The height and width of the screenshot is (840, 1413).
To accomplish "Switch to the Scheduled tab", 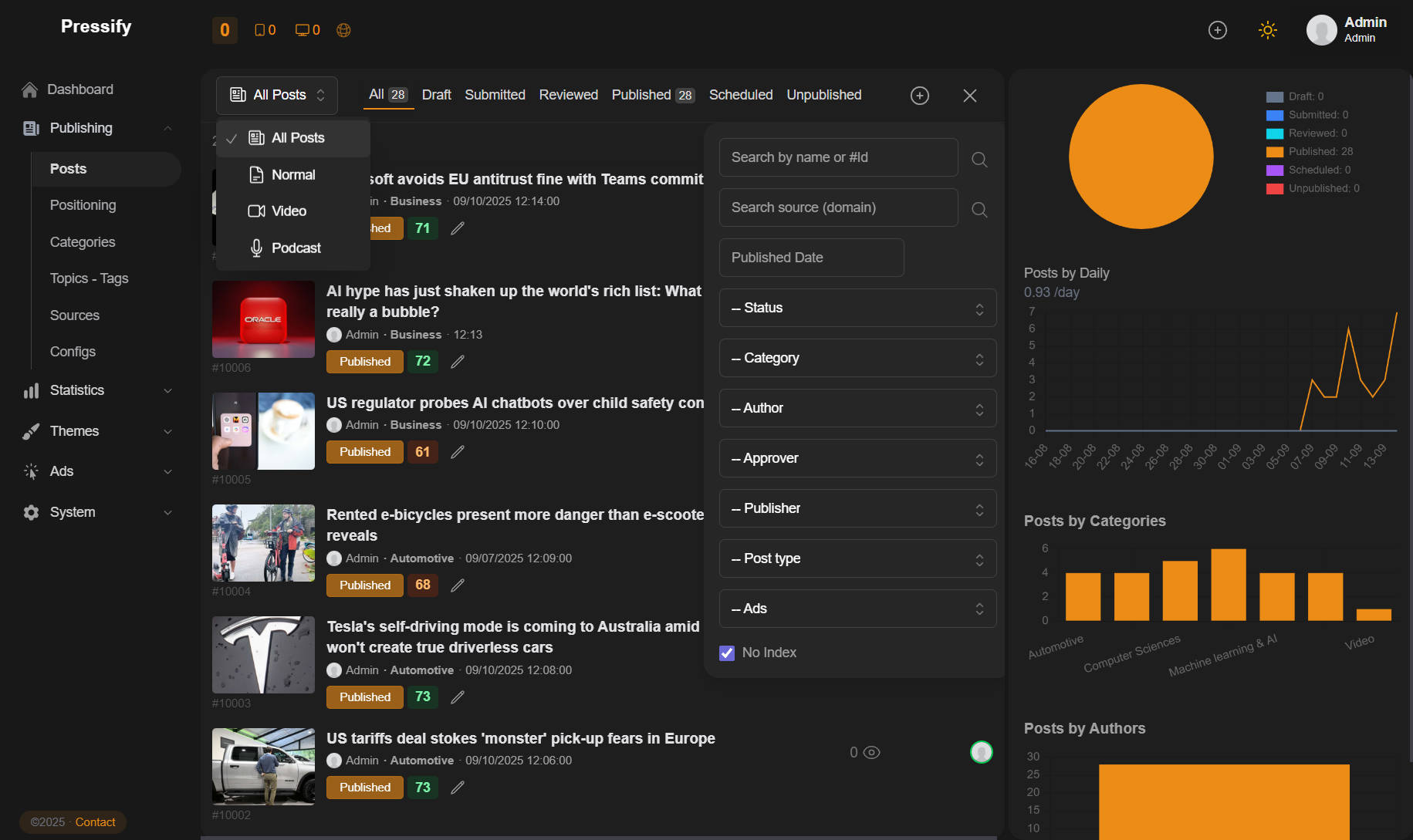I will click(740, 95).
